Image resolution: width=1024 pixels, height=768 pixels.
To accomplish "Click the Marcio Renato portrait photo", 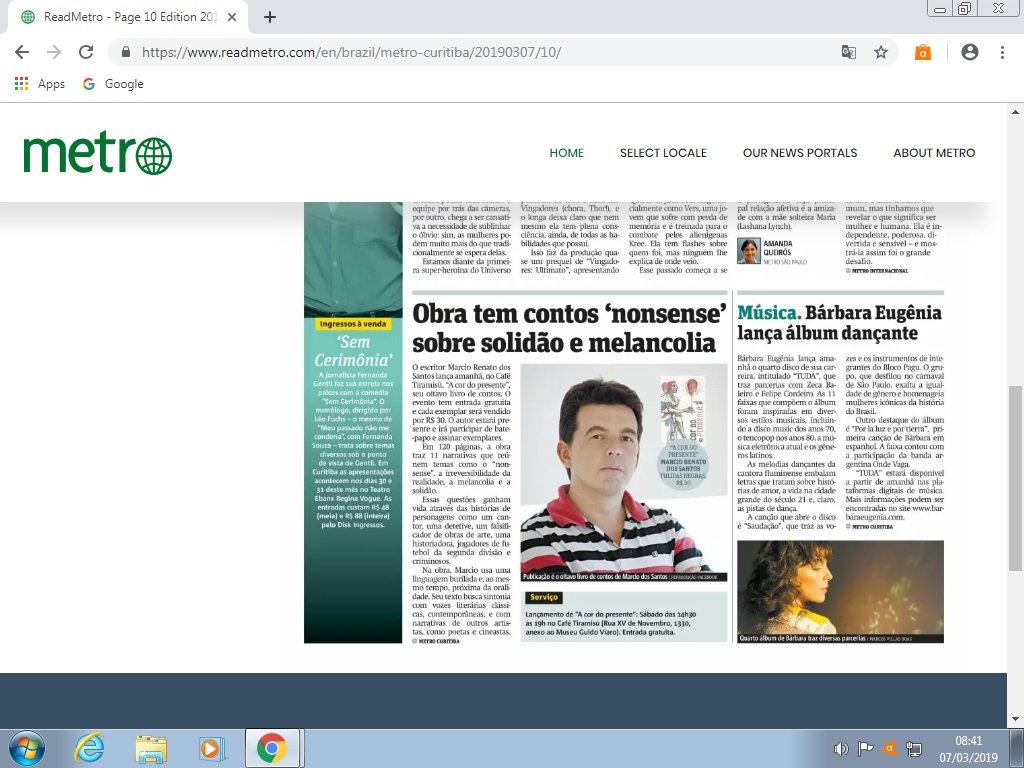I will pyautogui.click(x=624, y=472).
